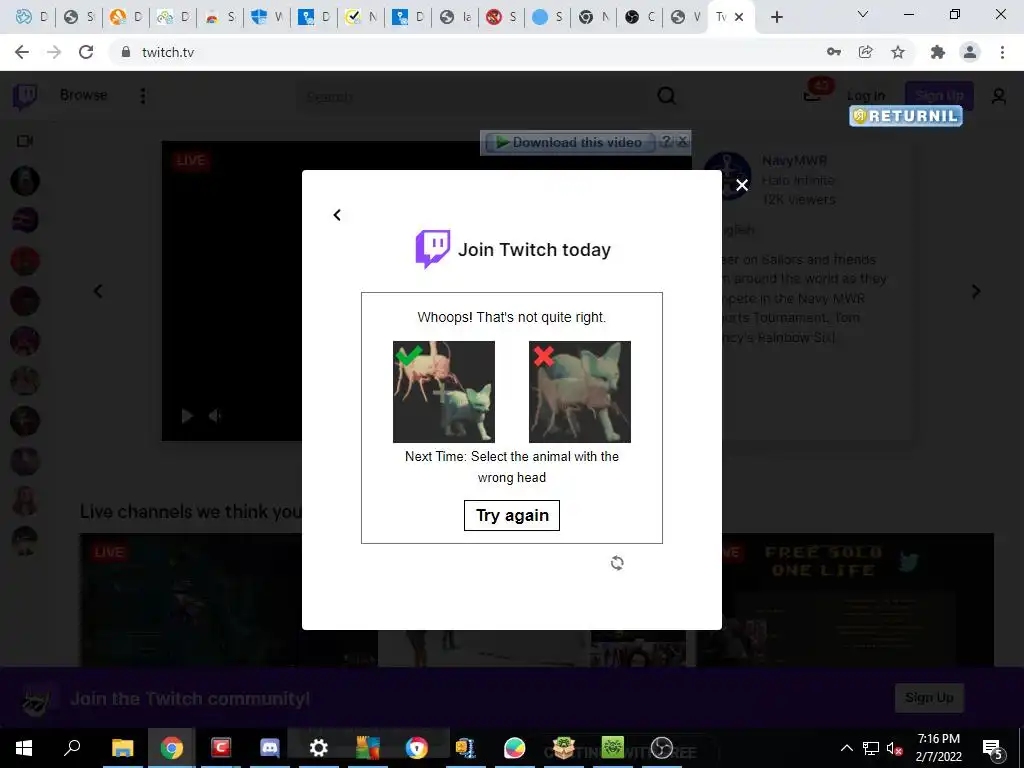Open the Prime loot notifications icon
The height and width of the screenshot is (768, 1024).
[812, 95]
